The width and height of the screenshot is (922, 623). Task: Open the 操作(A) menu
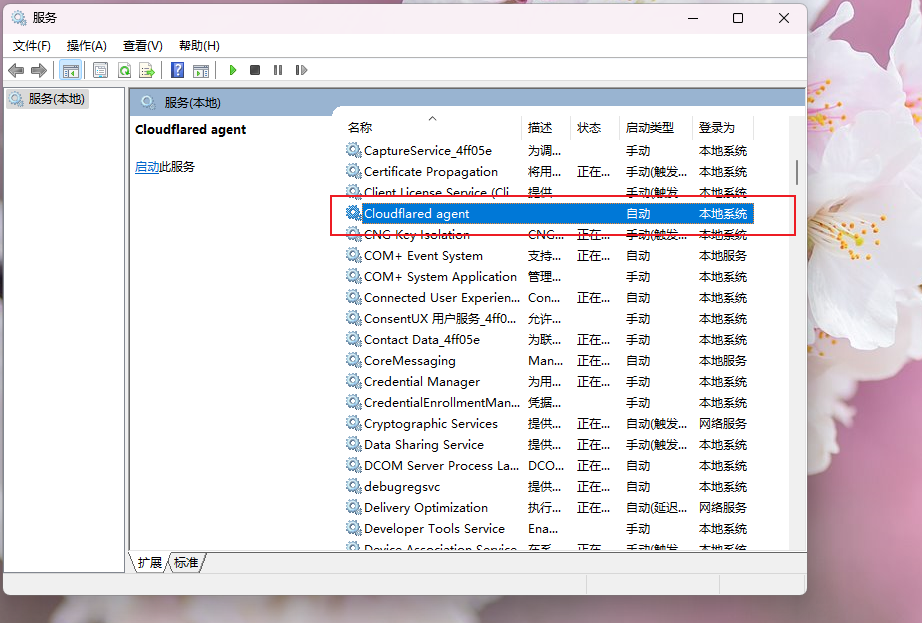(x=86, y=46)
